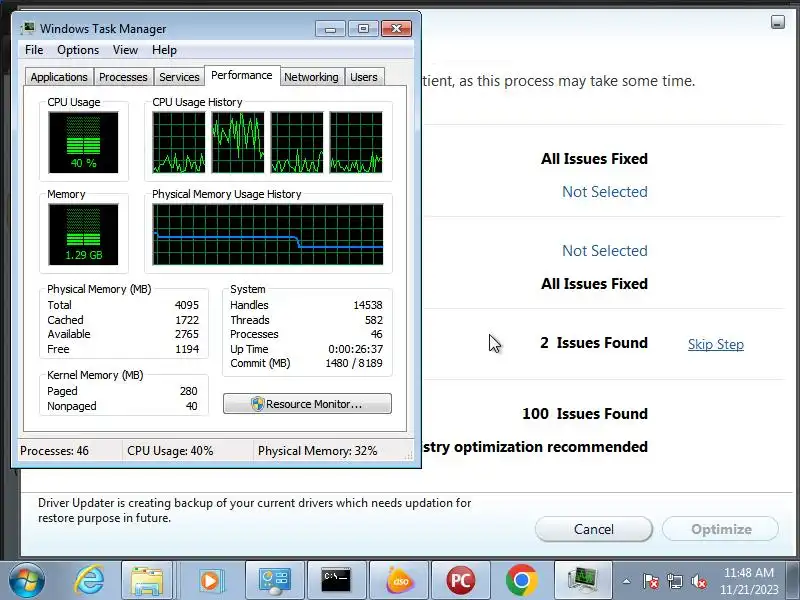
Task: Click the Paged kernel memory value 280
Action: (x=188, y=391)
